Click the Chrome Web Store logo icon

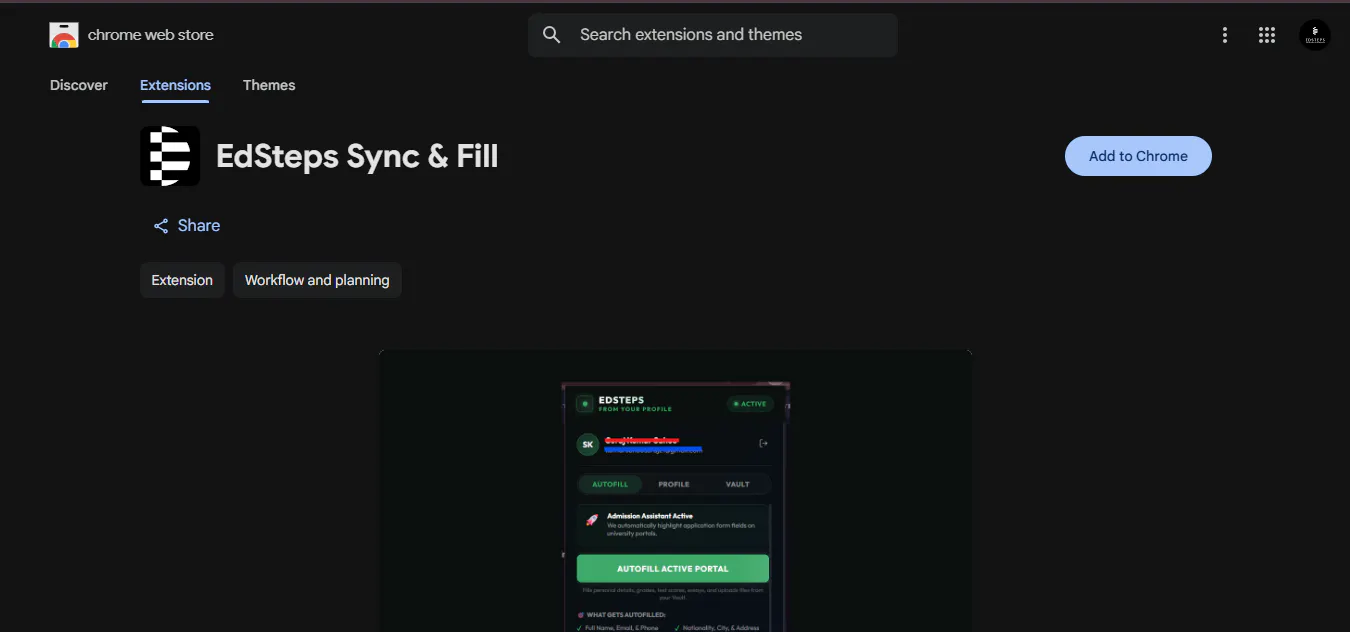(64, 35)
